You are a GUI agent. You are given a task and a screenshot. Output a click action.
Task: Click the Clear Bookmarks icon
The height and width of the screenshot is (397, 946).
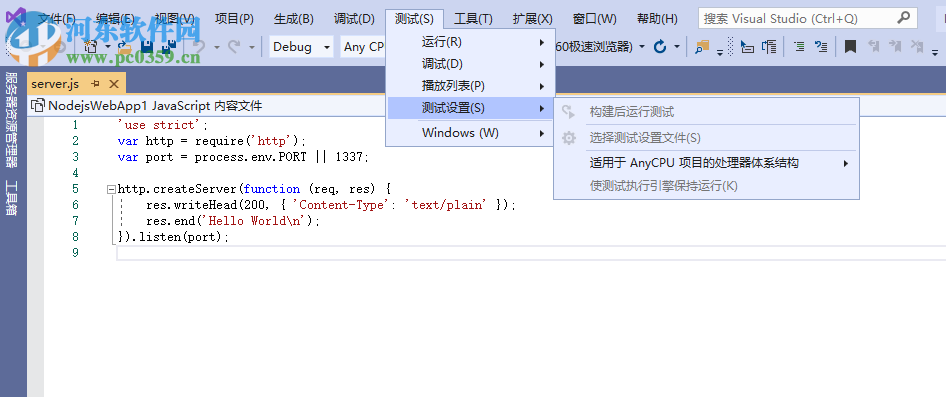click(x=918, y=46)
